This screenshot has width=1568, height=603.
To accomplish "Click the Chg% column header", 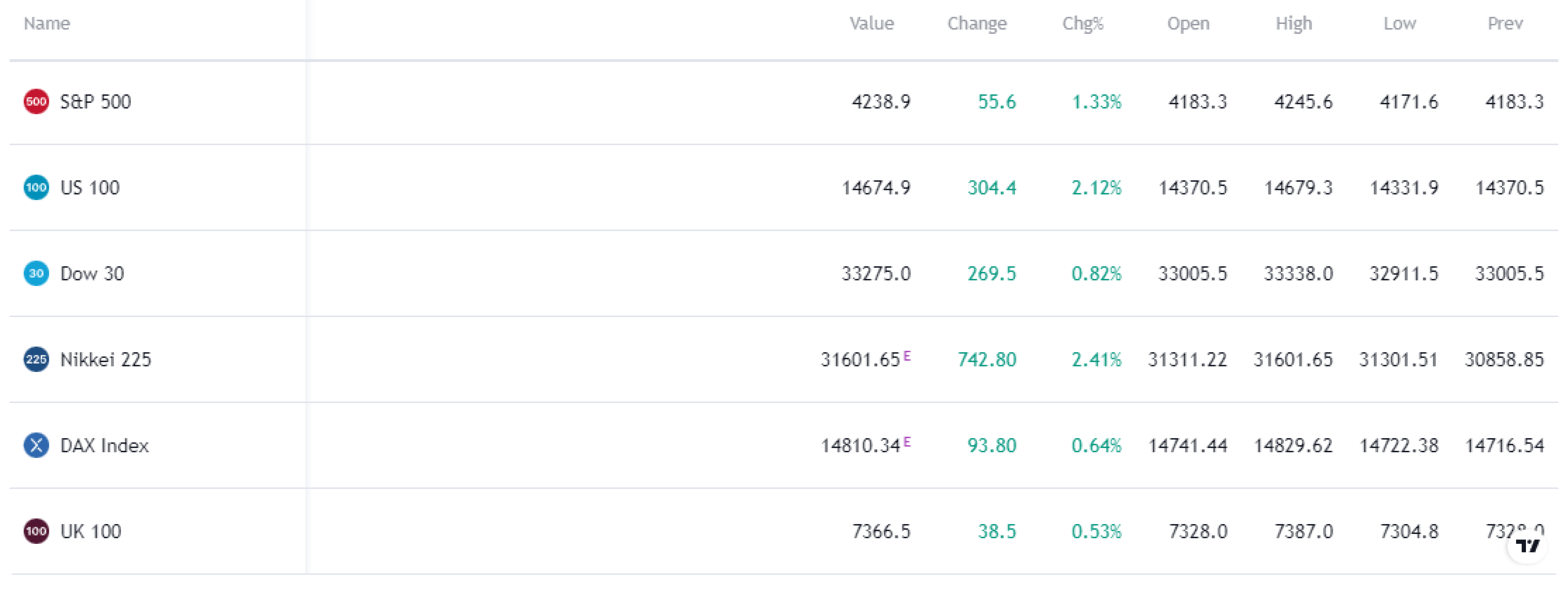I will pyautogui.click(x=1083, y=23).
